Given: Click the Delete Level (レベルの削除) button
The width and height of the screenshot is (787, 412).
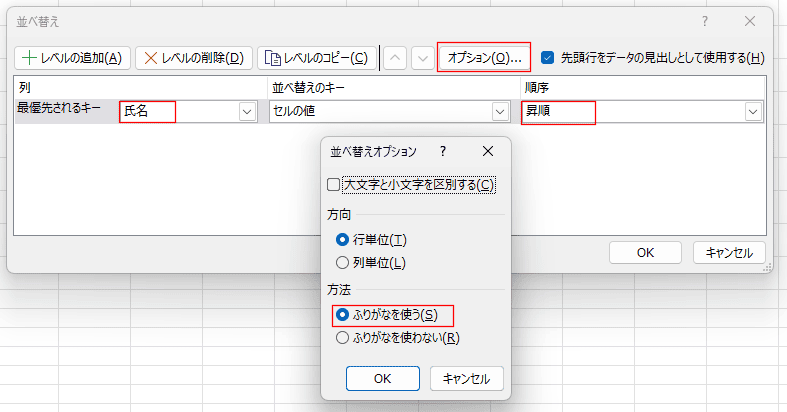Looking at the screenshot, I should 193,58.
